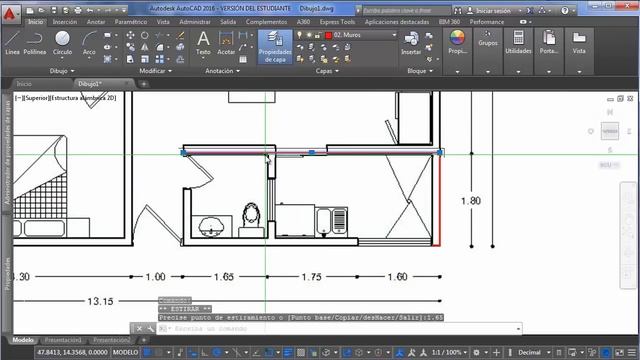
Task: Click the Acotar dimension tool
Action: tap(226, 43)
